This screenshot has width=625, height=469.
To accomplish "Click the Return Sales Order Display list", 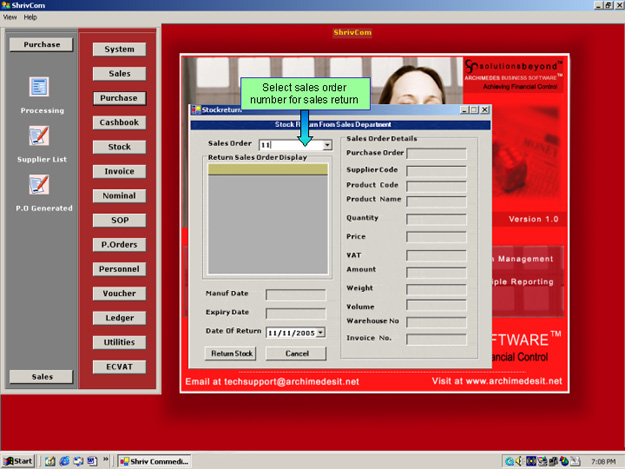I will [x=267, y=220].
